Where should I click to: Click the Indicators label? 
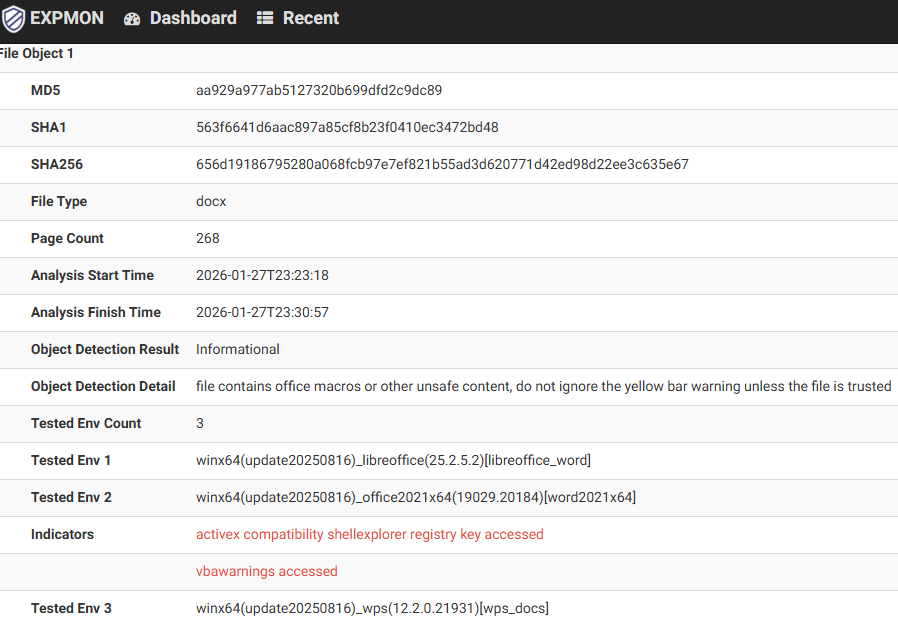pyautogui.click(x=62, y=535)
